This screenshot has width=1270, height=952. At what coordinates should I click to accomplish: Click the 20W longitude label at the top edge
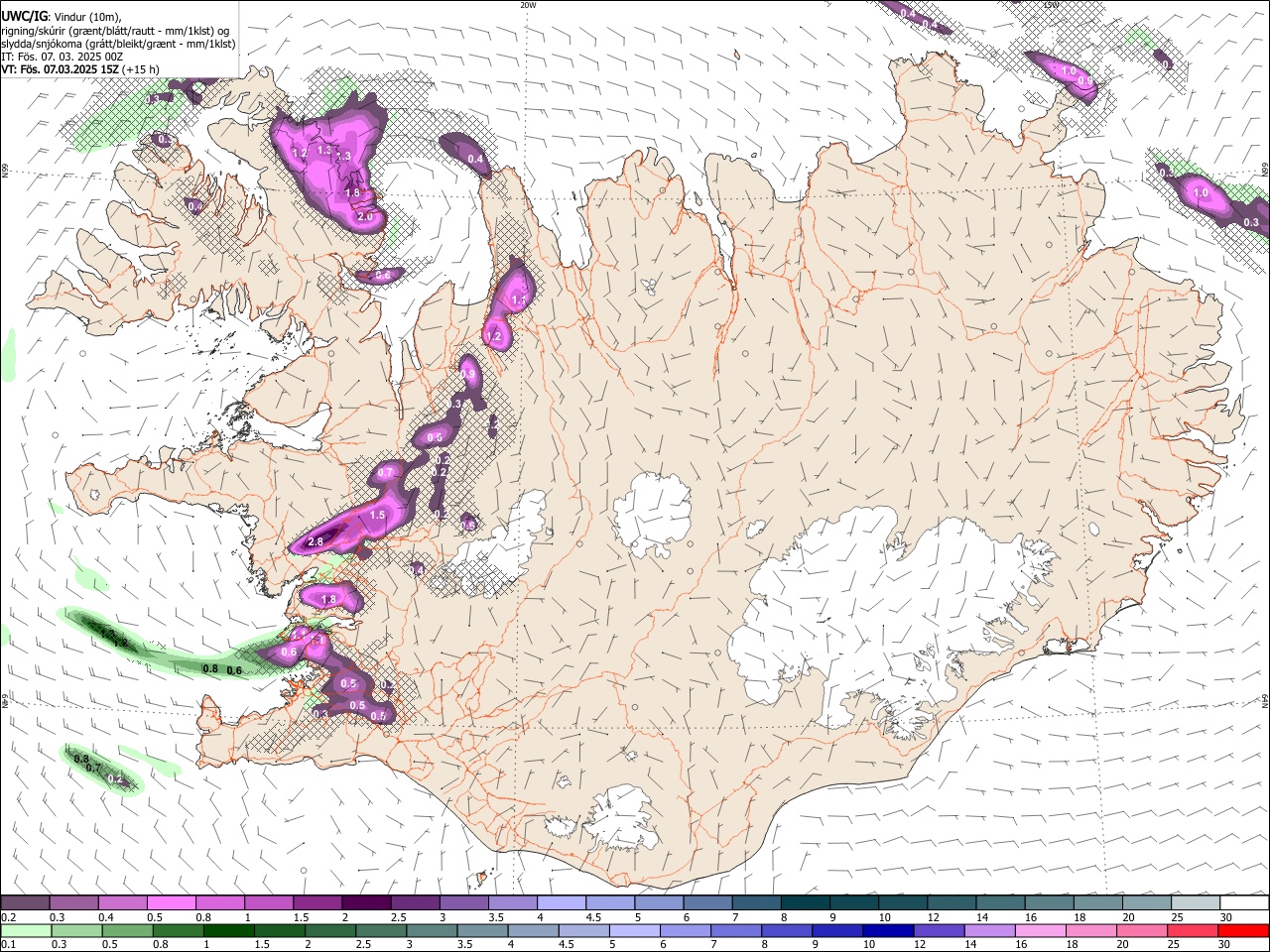(528, 5)
